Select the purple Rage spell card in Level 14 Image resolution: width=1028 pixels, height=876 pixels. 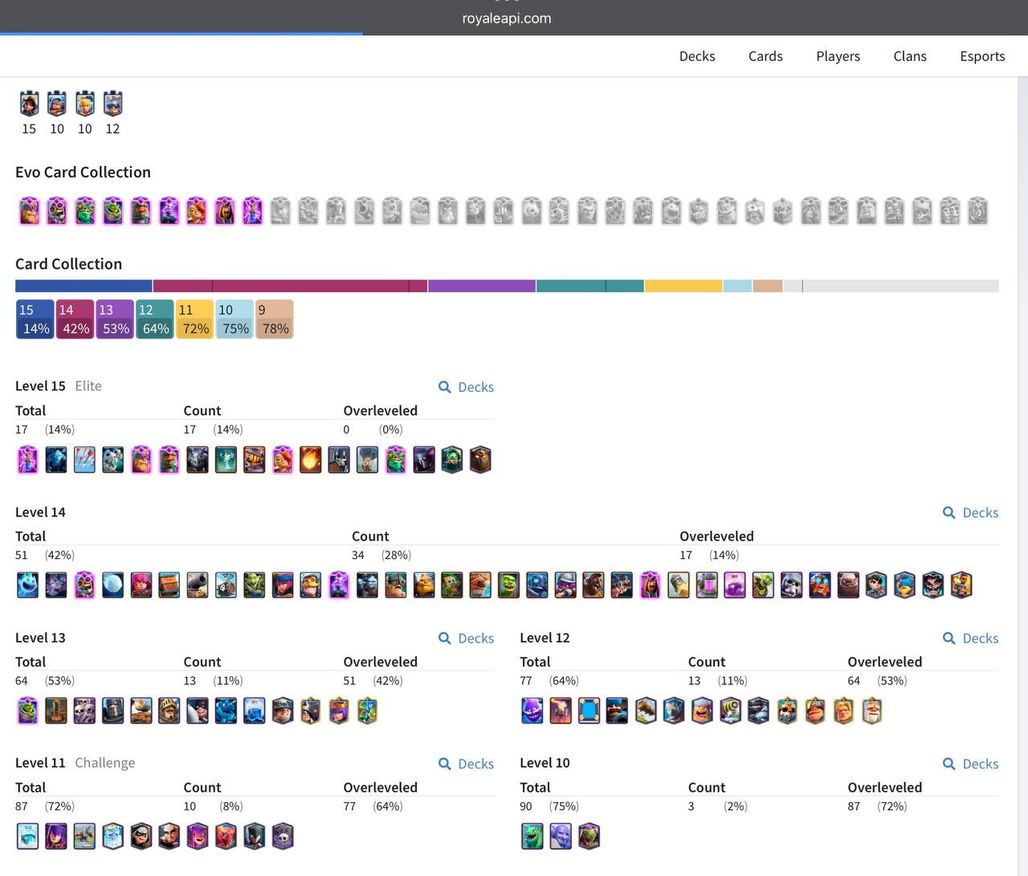pos(735,585)
